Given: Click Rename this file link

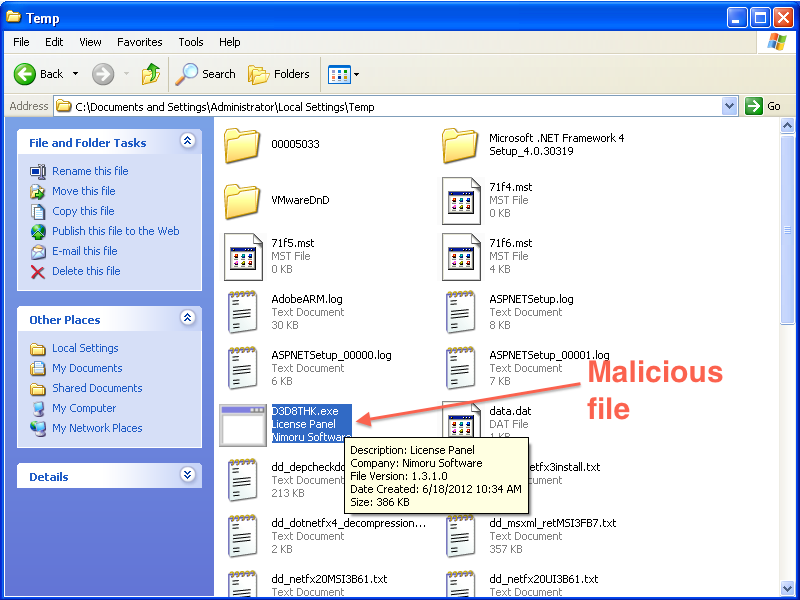Looking at the screenshot, I should pyautogui.click(x=90, y=171).
